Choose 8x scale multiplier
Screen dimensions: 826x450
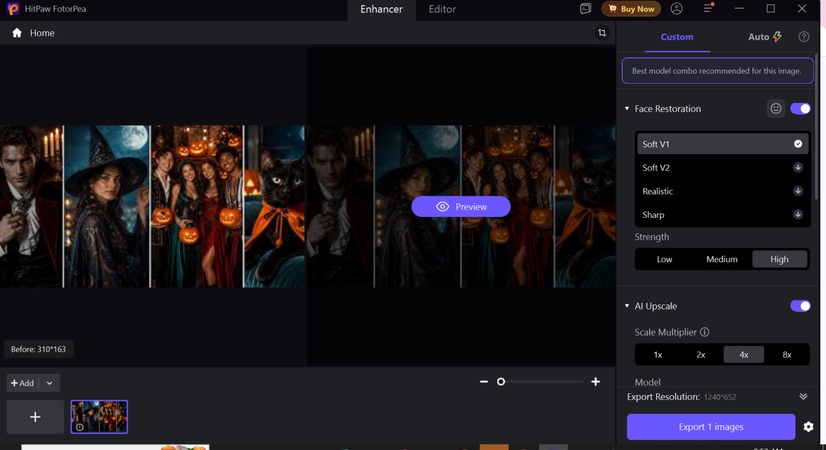pos(786,355)
